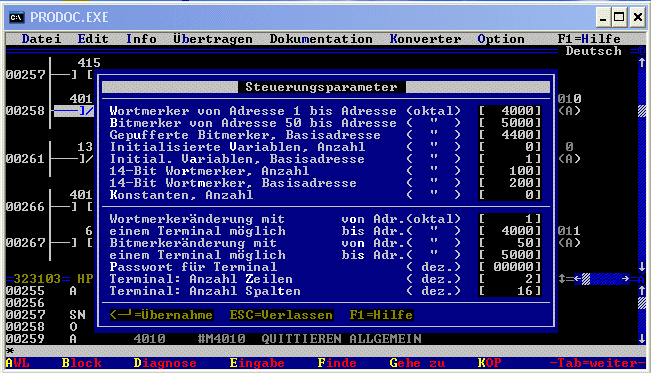
Task: Click the pane split resize icon
Action: (x=561, y=279)
